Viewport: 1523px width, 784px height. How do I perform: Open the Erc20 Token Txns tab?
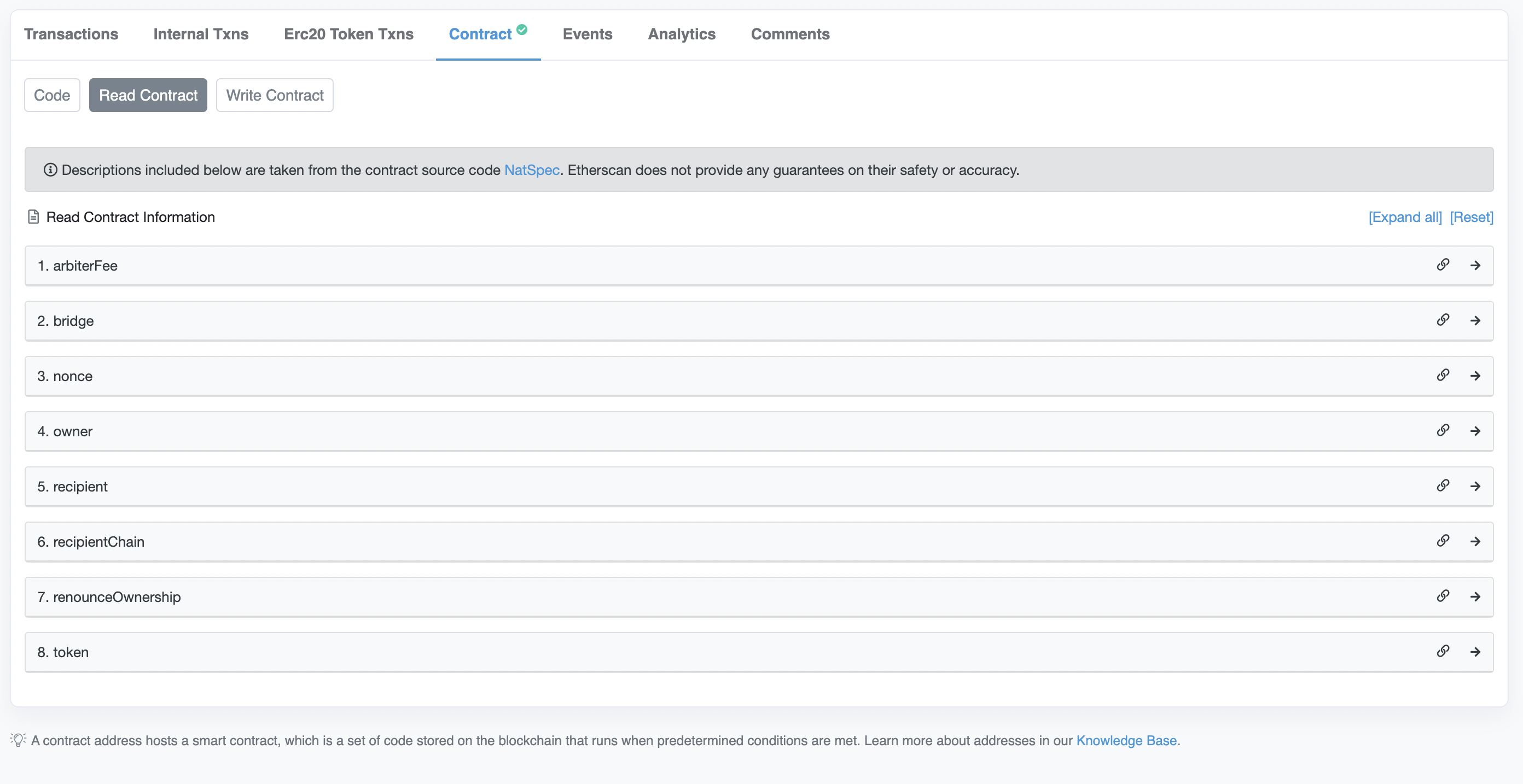click(x=348, y=34)
